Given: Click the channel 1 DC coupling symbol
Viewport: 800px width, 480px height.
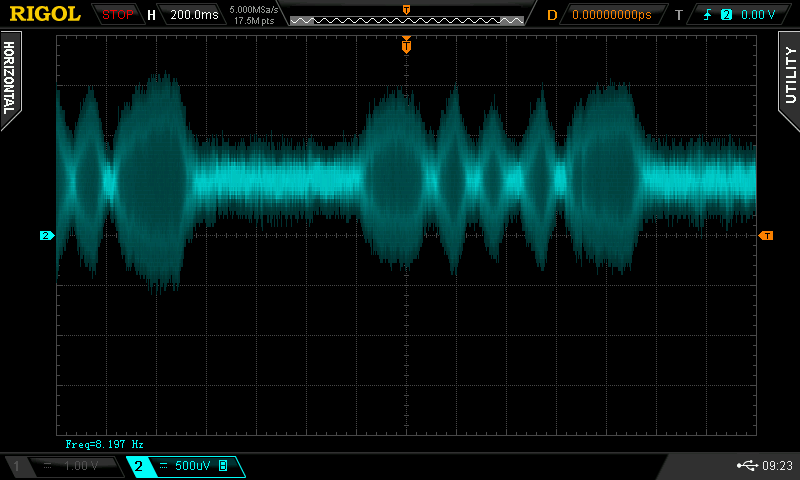Looking at the screenshot, I should pyautogui.click(x=47, y=466).
